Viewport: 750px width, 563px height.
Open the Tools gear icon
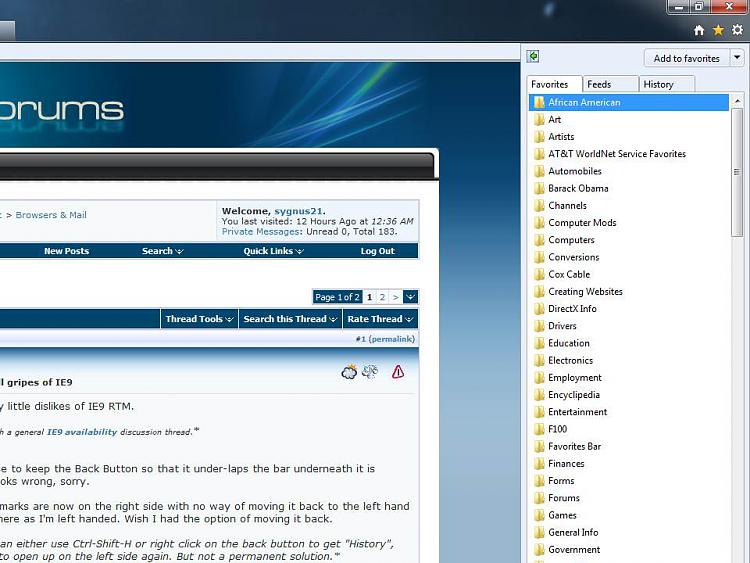pyautogui.click(x=738, y=30)
